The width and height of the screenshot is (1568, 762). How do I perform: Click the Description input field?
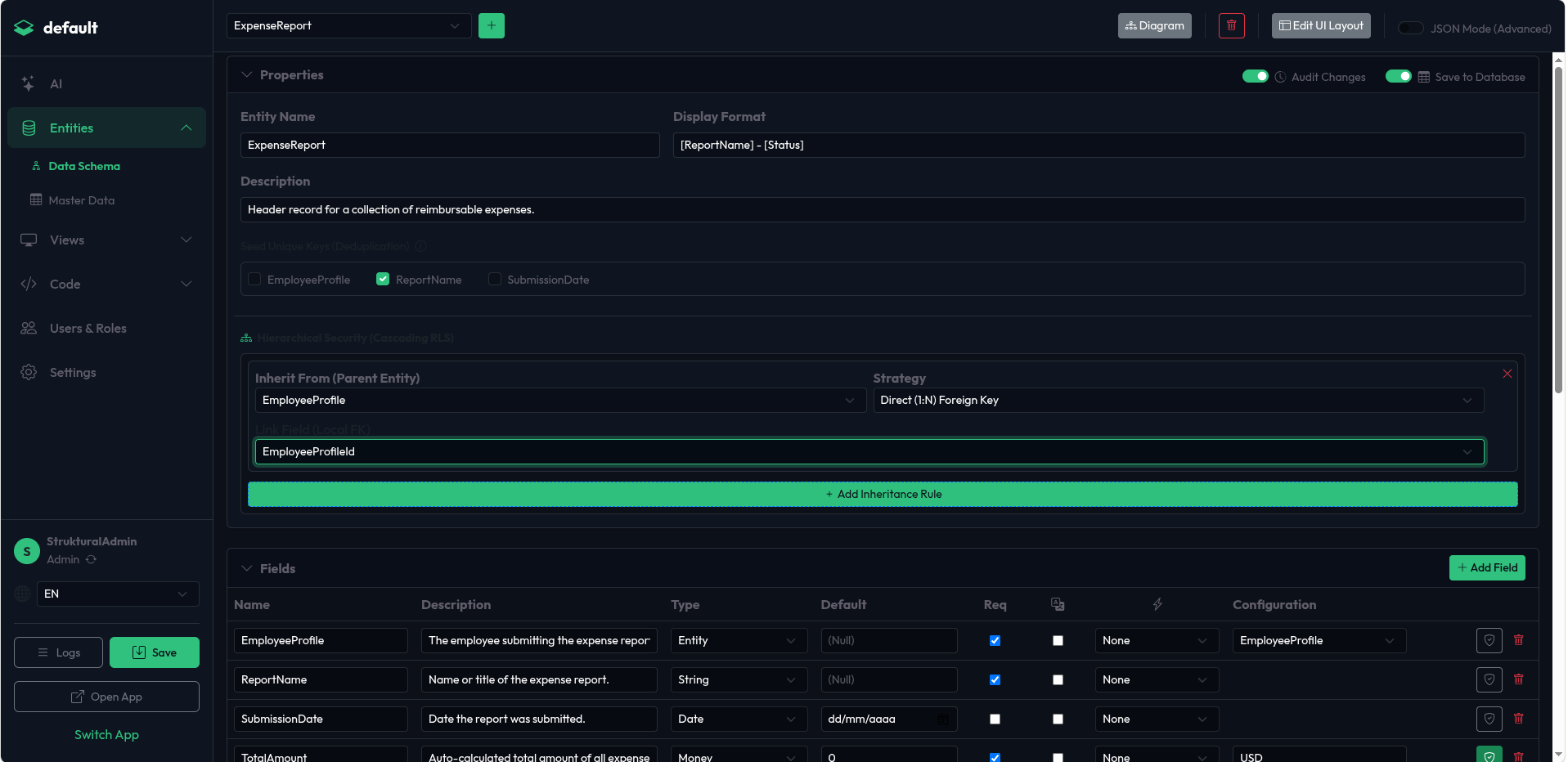(x=883, y=209)
